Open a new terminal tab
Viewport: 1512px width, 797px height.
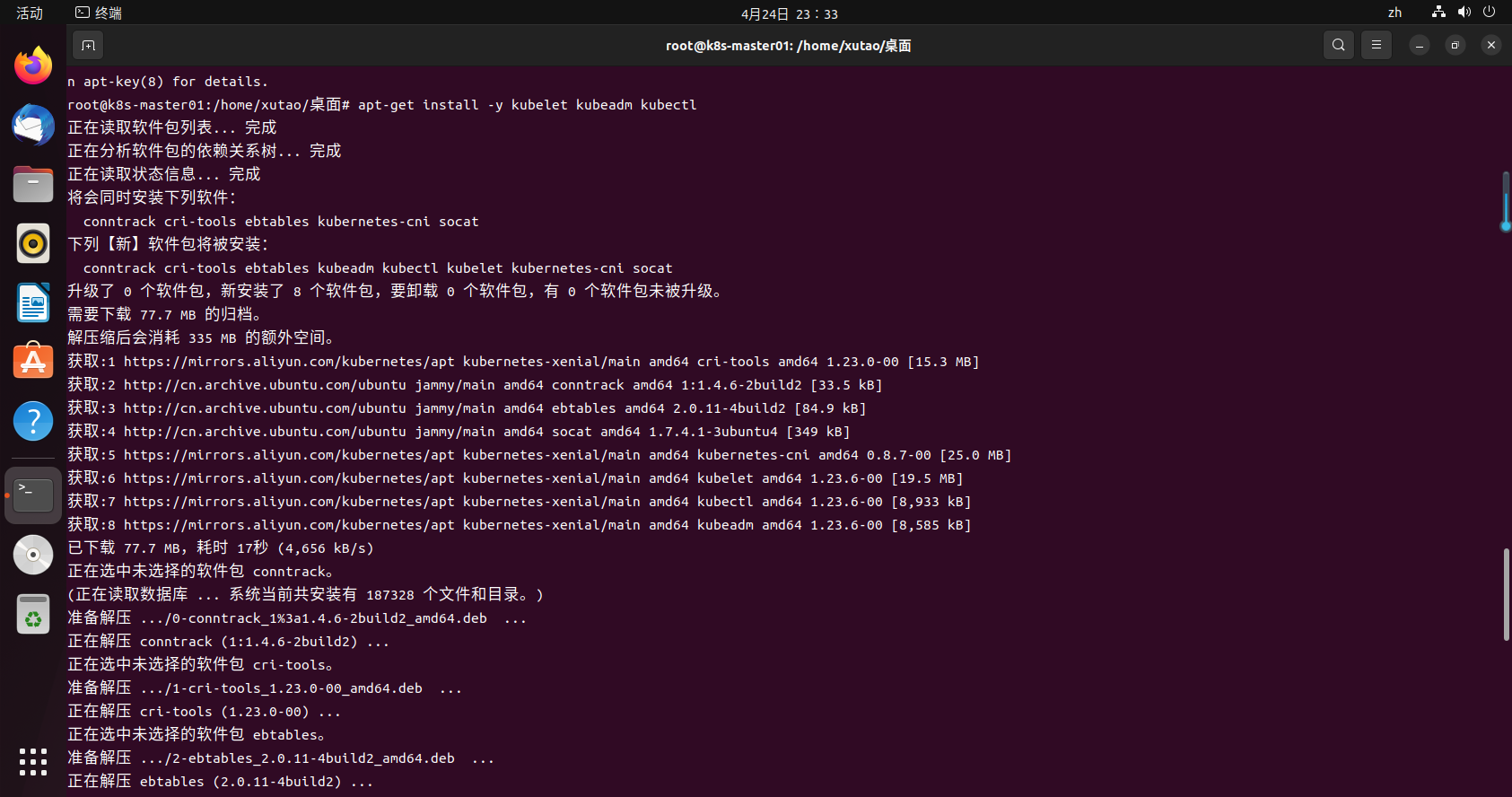(88, 45)
